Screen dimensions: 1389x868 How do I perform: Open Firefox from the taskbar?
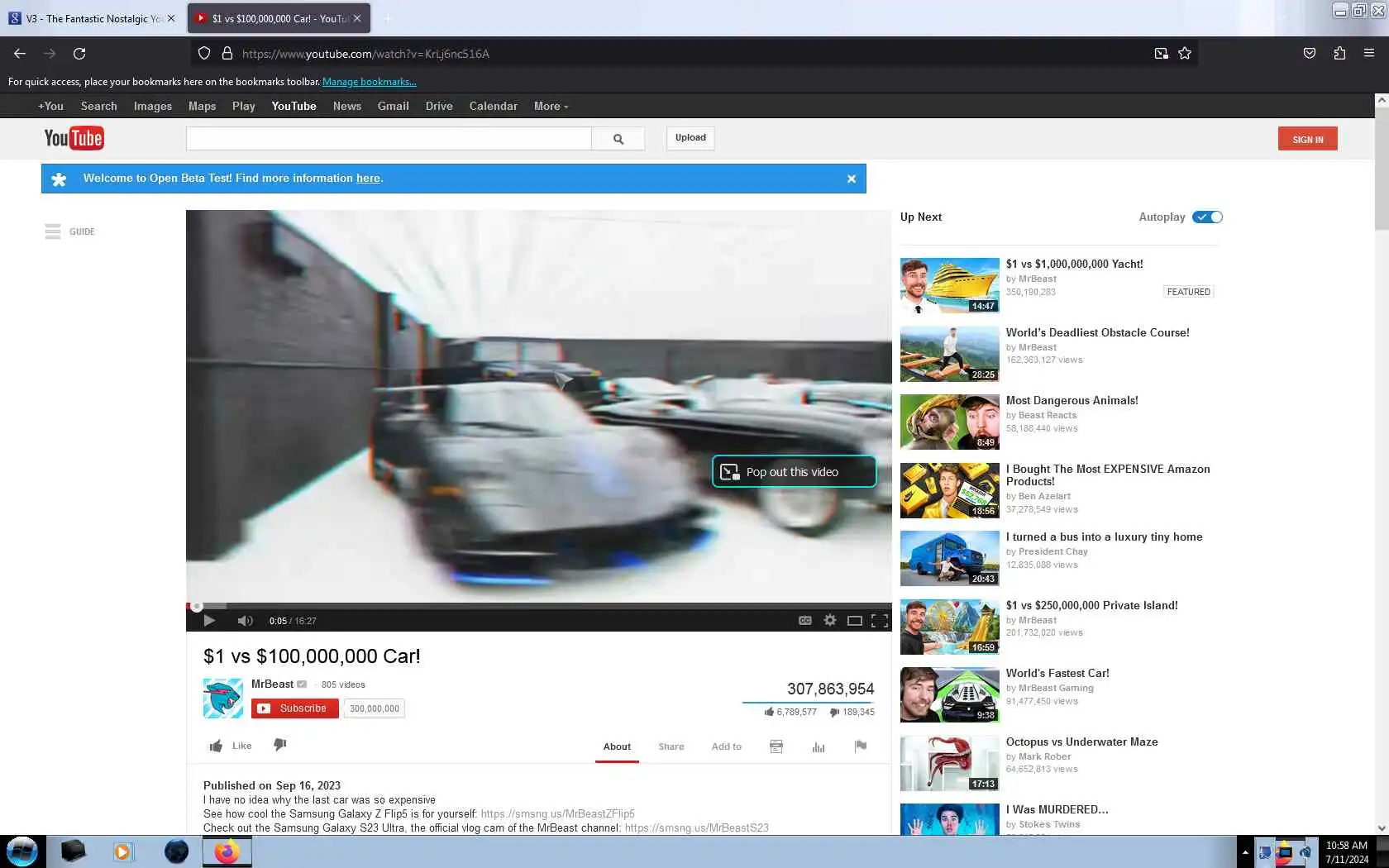227,851
